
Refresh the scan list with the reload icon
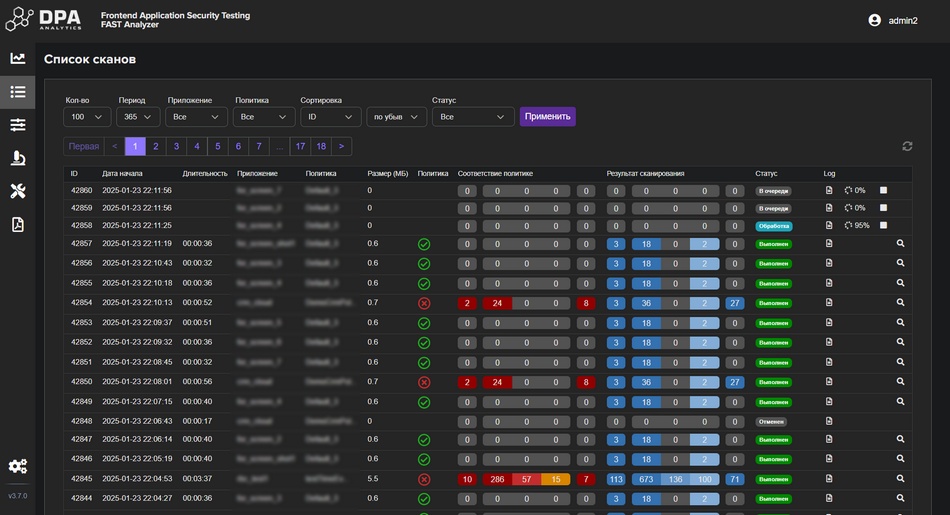907,146
